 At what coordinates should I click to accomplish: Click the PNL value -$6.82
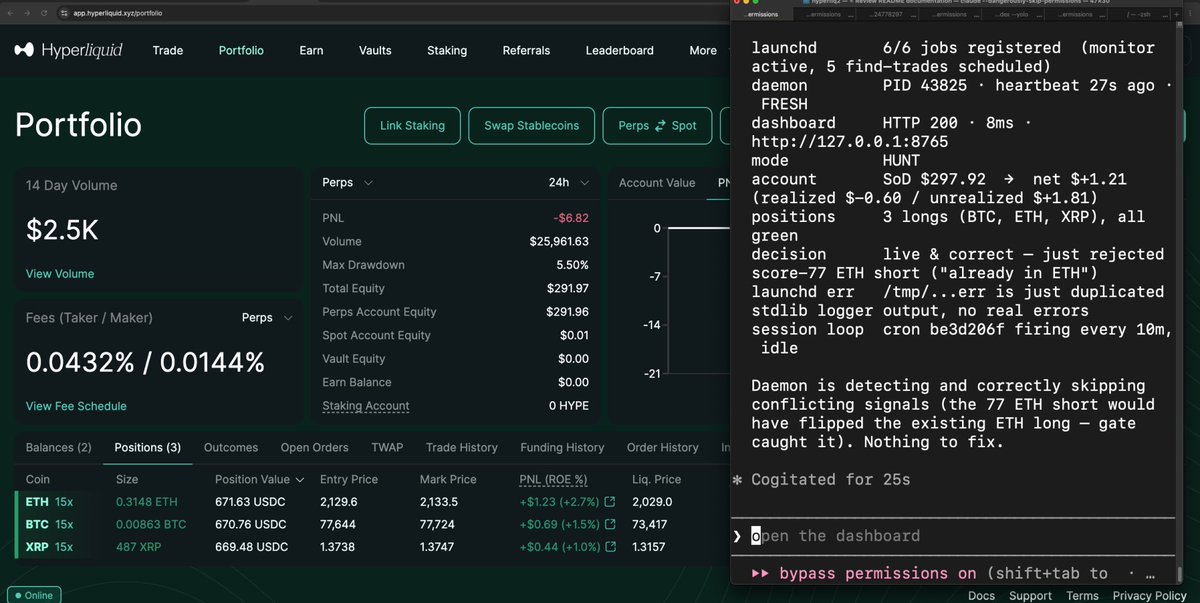click(571, 218)
